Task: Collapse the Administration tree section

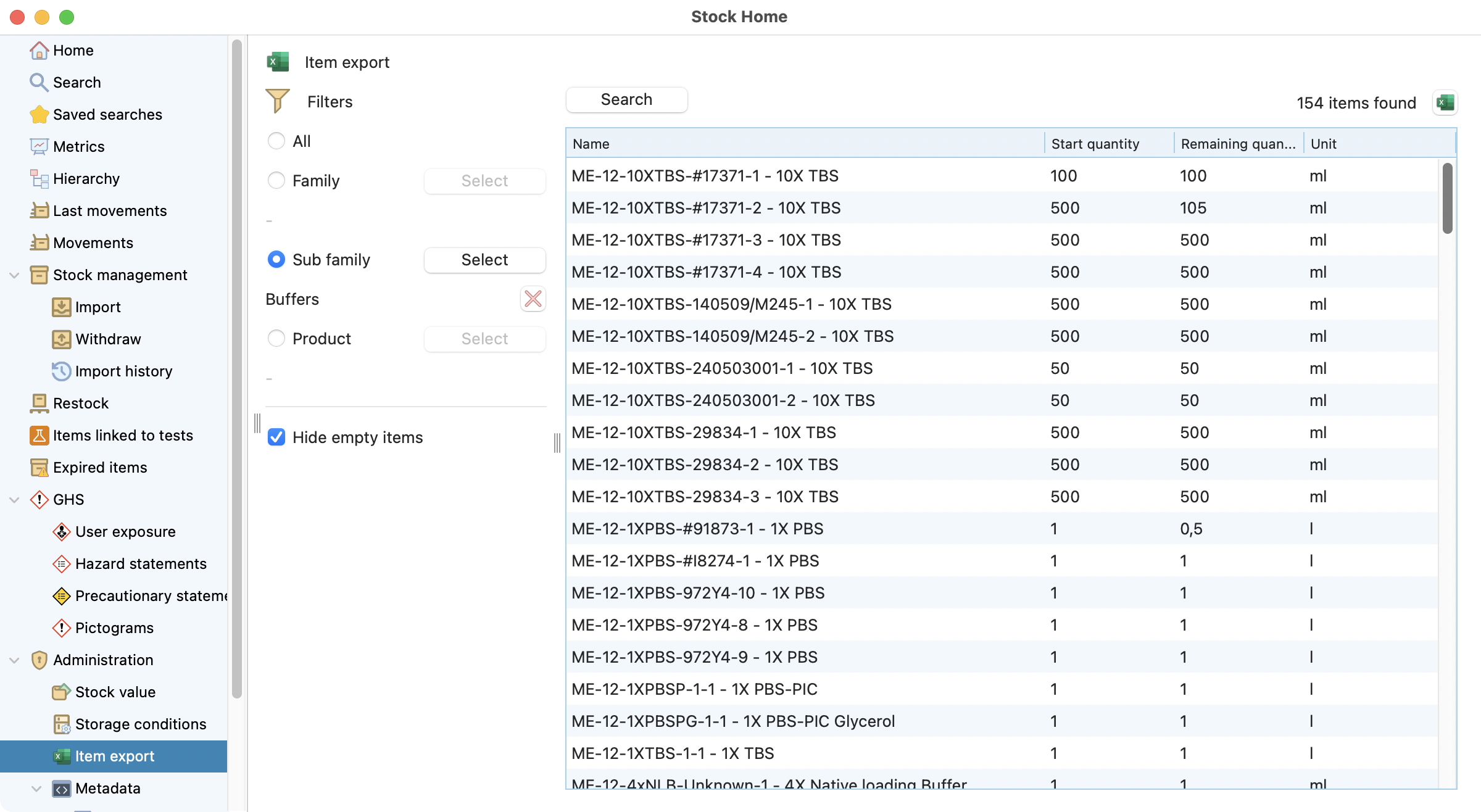Action: pyautogui.click(x=14, y=660)
